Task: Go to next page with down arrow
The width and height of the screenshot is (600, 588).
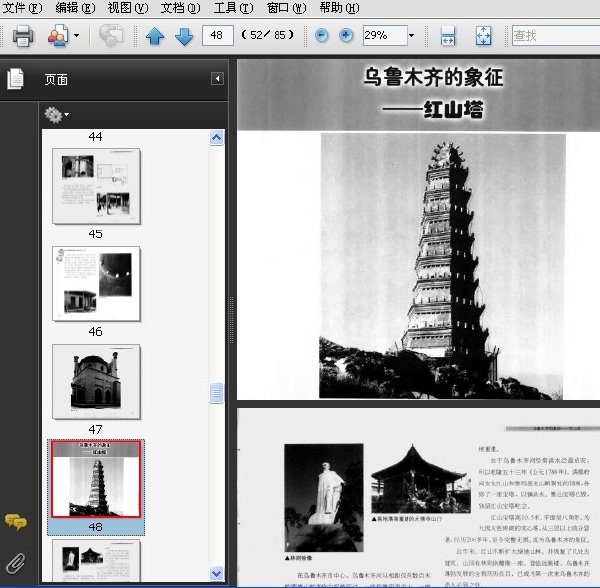Action: pyautogui.click(x=184, y=36)
